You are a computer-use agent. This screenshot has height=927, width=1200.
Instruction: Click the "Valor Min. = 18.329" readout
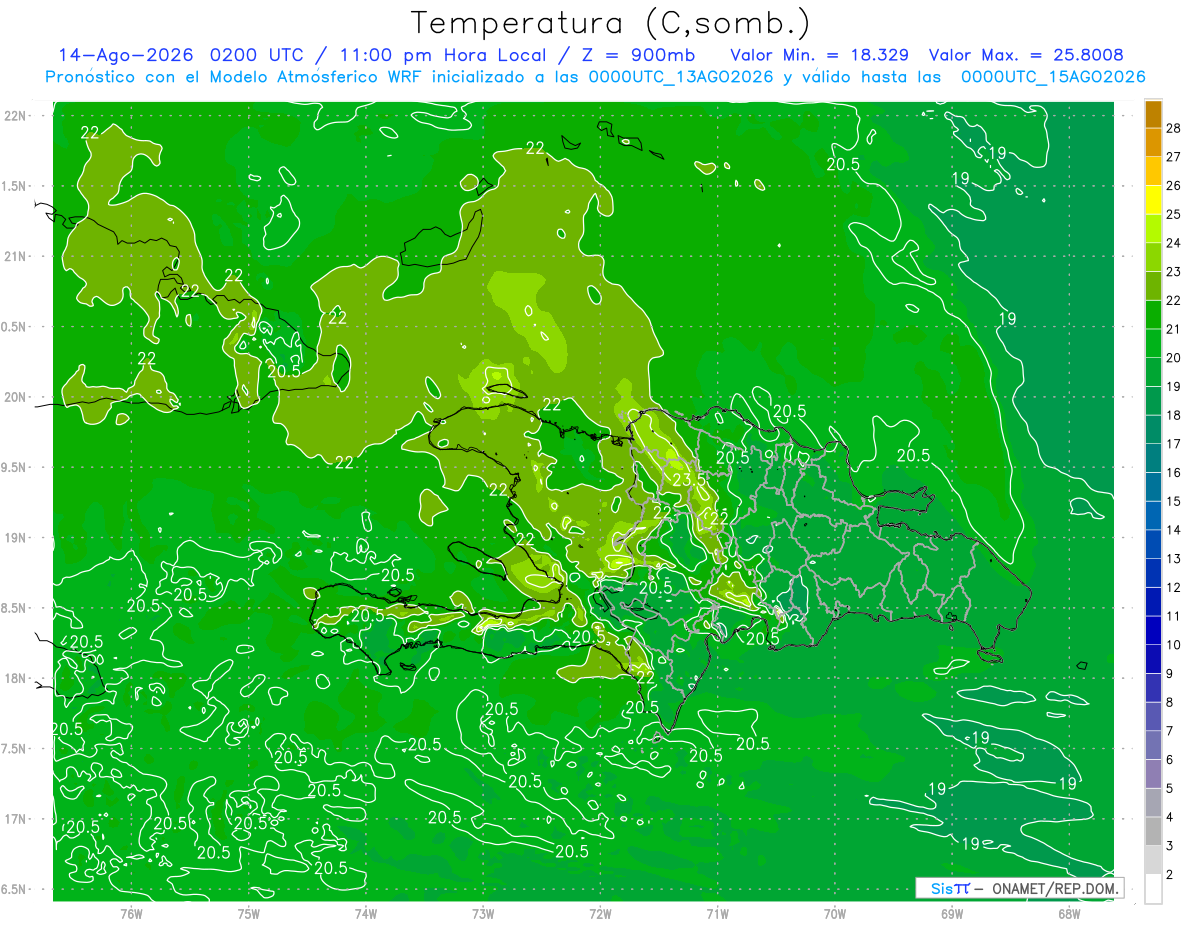tap(819, 54)
